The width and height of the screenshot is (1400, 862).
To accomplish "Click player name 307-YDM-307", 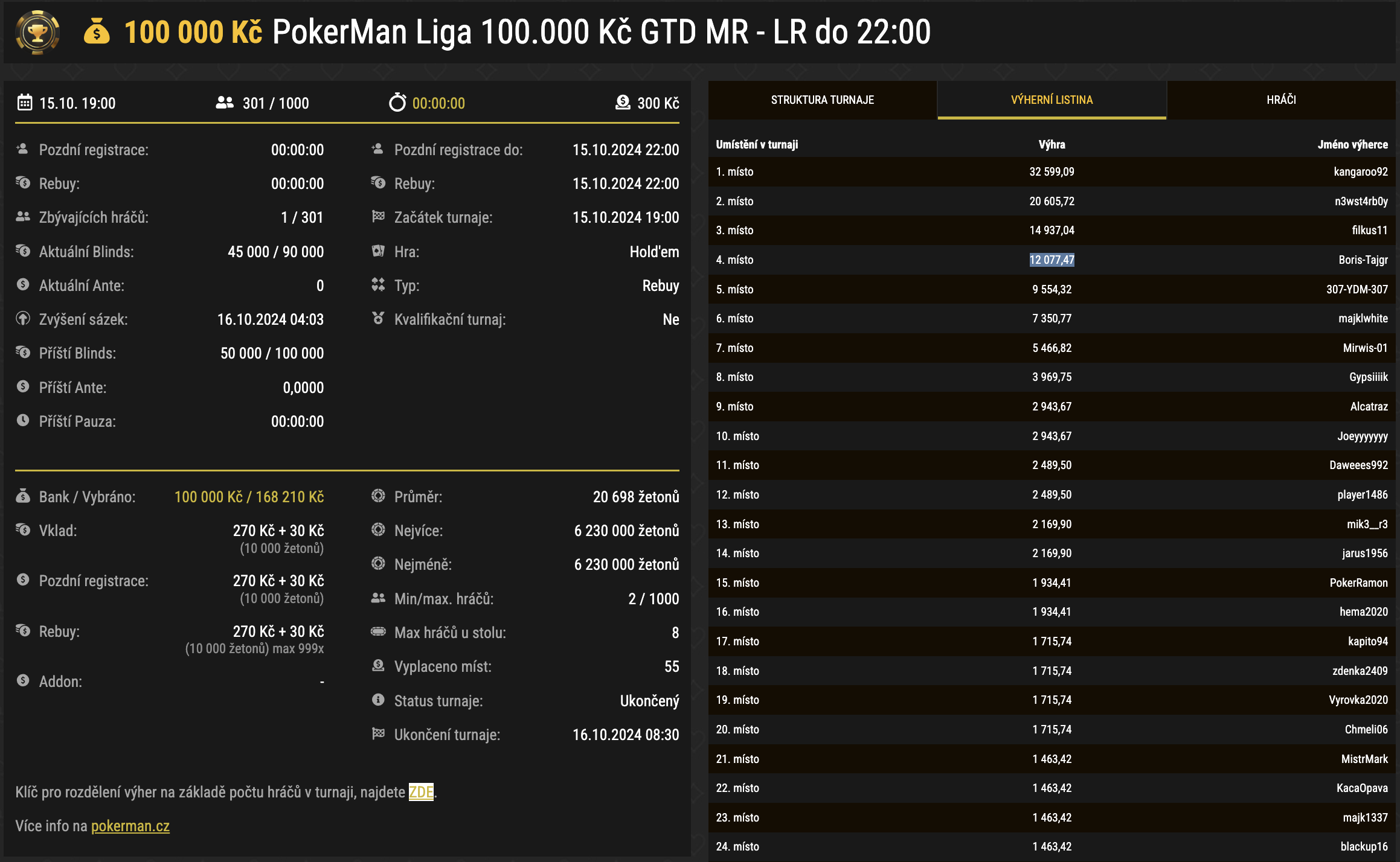I will pos(1357,289).
